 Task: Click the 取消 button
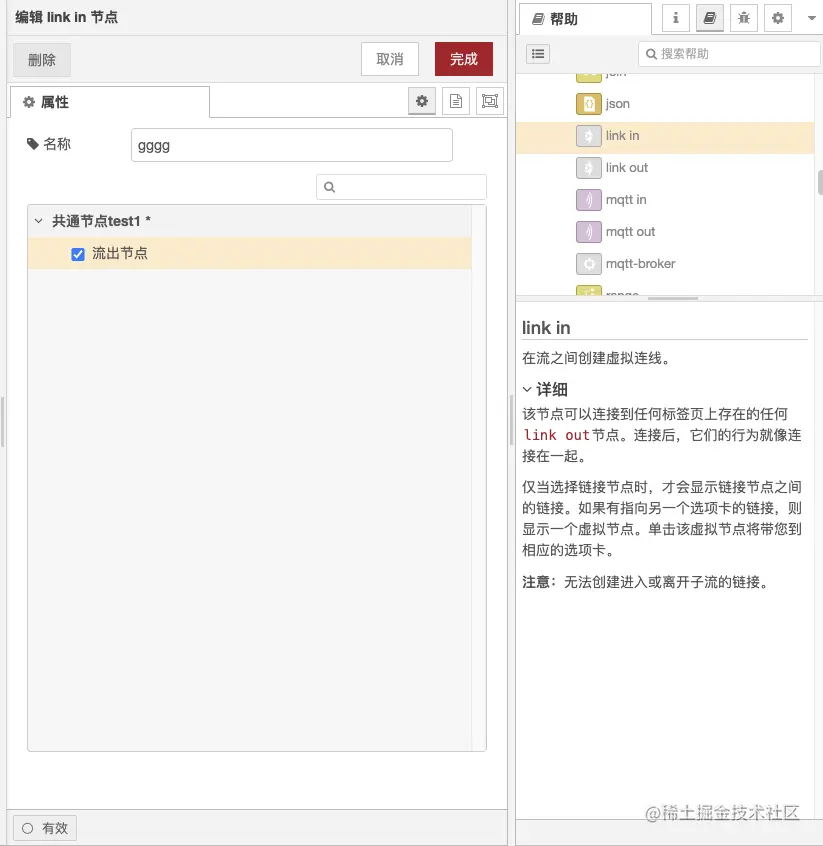390,59
